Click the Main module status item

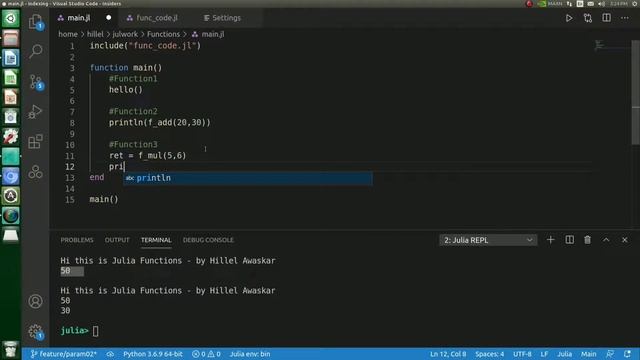coord(589,354)
